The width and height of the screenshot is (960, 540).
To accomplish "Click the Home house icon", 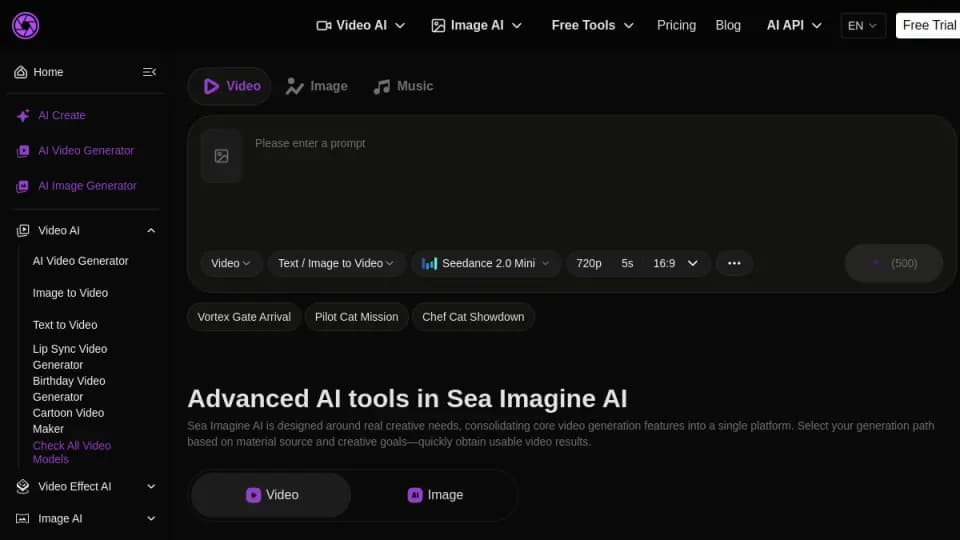I will (21, 72).
